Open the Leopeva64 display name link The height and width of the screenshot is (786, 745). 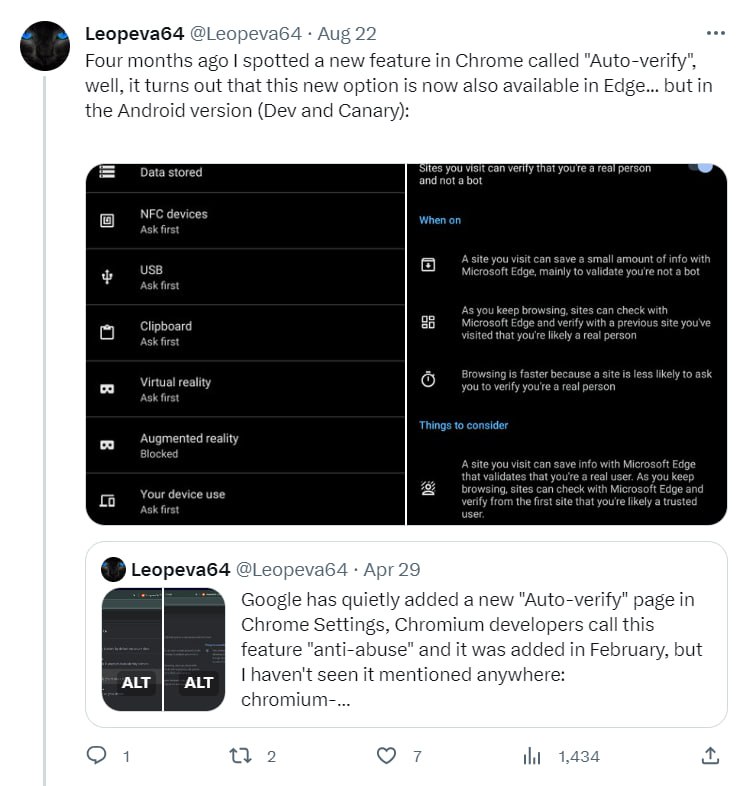133,34
